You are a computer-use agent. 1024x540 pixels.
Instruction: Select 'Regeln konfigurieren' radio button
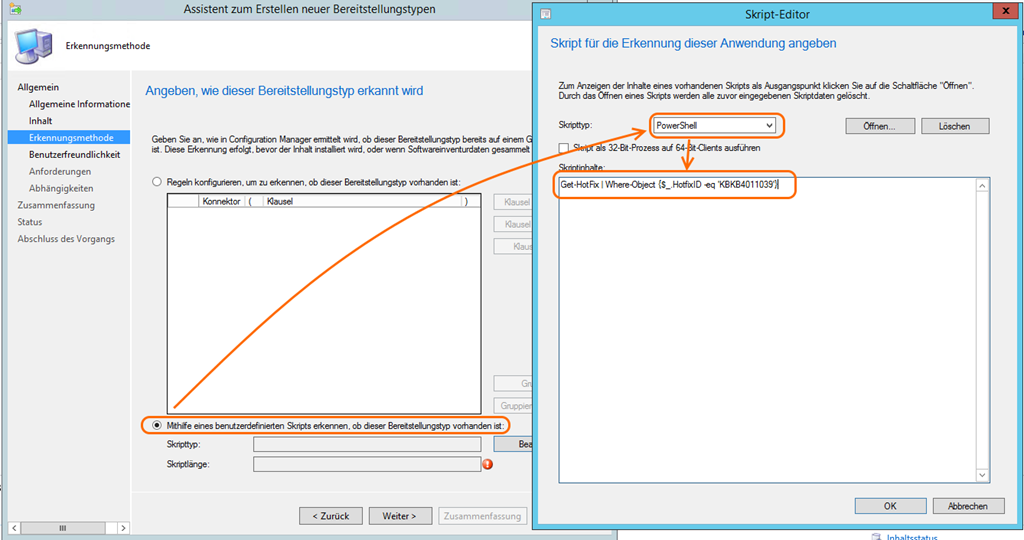click(x=156, y=182)
